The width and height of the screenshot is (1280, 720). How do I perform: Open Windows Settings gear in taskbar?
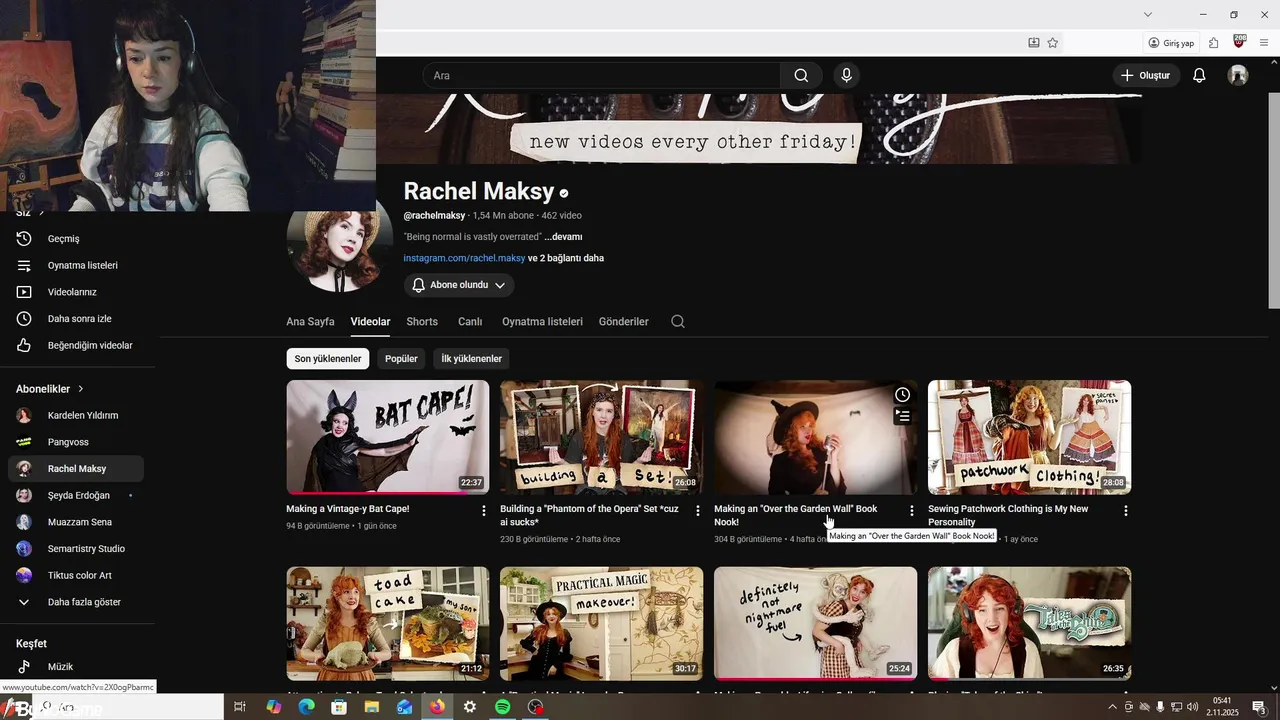470,707
